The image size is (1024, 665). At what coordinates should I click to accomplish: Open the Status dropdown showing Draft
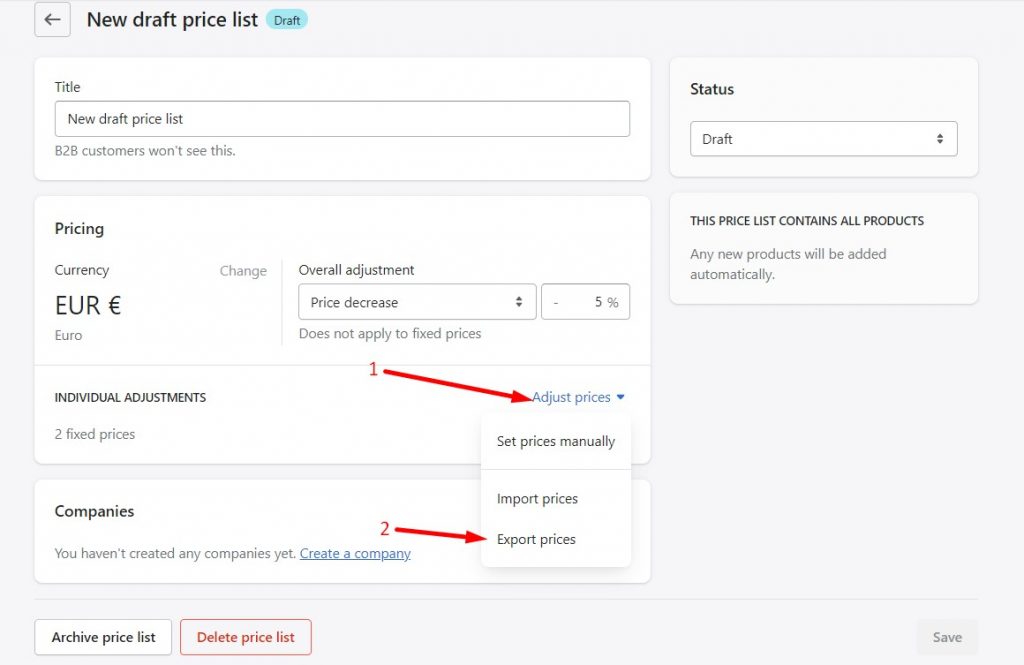pyautogui.click(x=822, y=138)
